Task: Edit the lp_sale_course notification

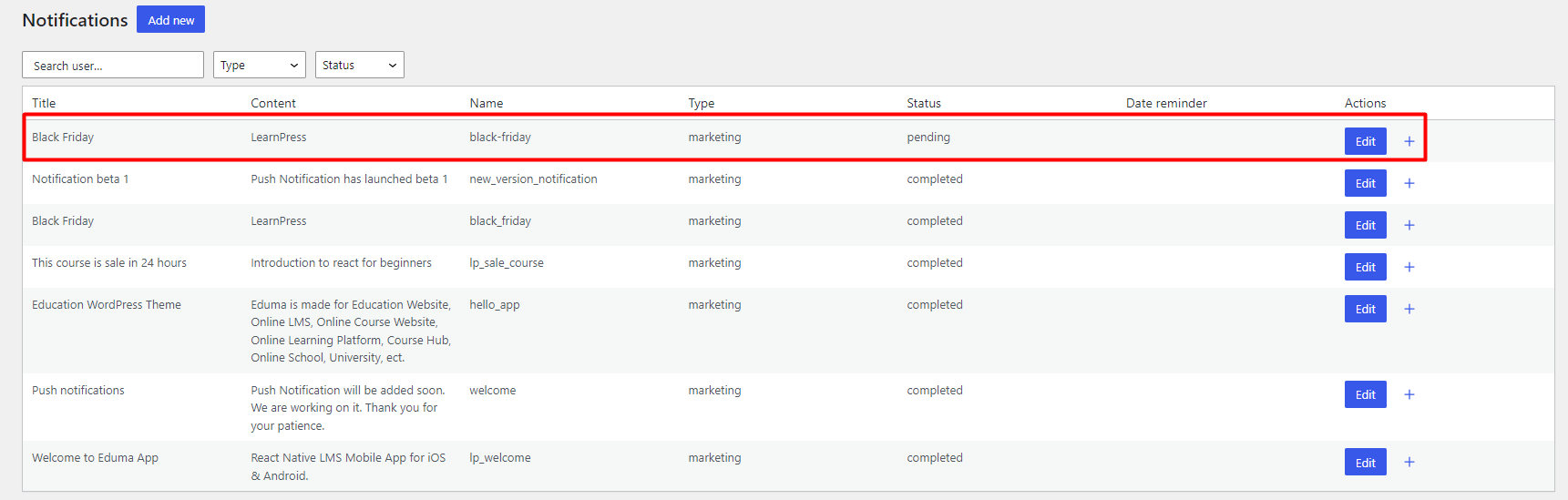Action: pyautogui.click(x=1366, y=267)
